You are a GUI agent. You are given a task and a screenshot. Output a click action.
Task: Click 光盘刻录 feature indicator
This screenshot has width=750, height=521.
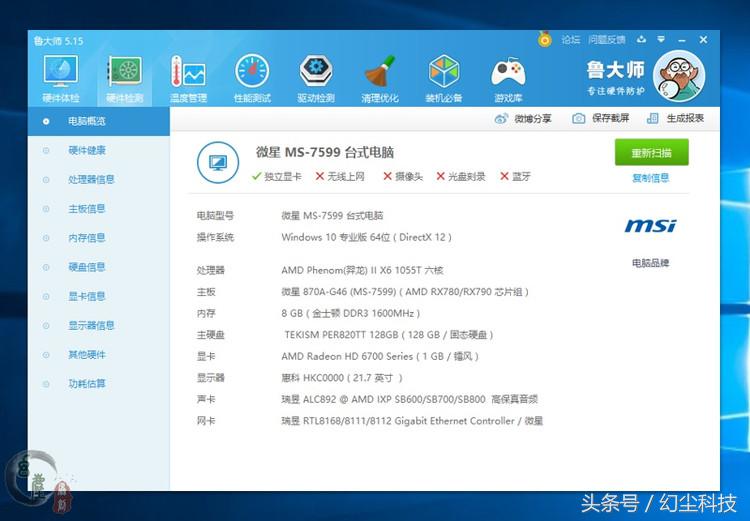[x=461, y=177]
